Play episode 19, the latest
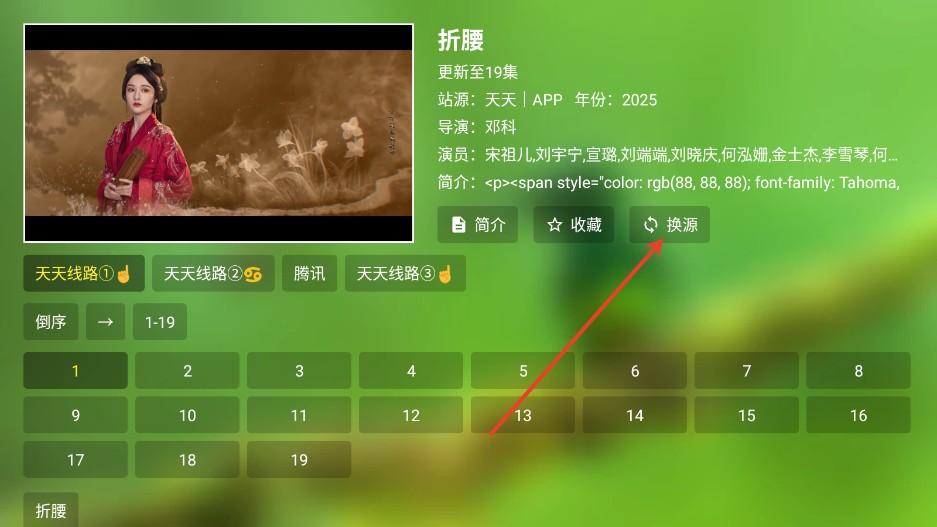Viewport: 937px width, 527px height. pos(299,460)
